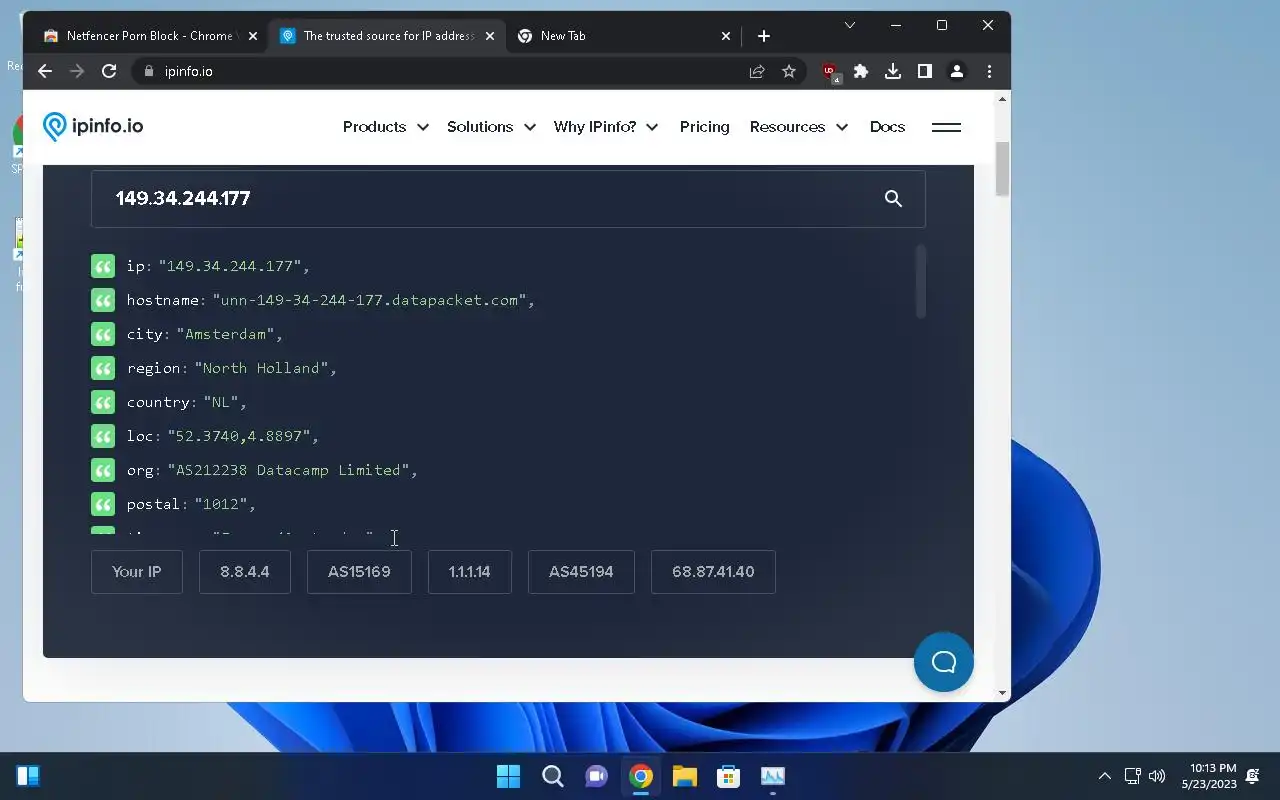Click the AS45194 example button
1280x800 pixels.
coord(581,572)
